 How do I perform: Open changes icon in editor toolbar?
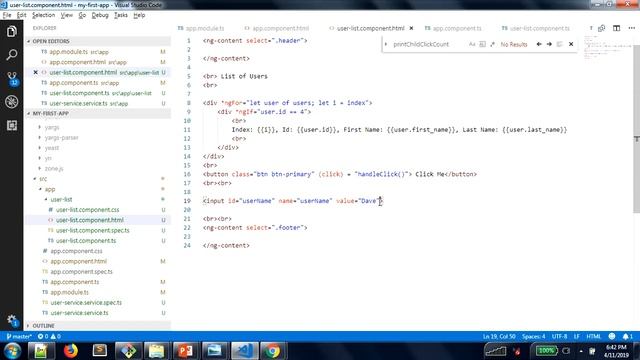click(601, 28)
